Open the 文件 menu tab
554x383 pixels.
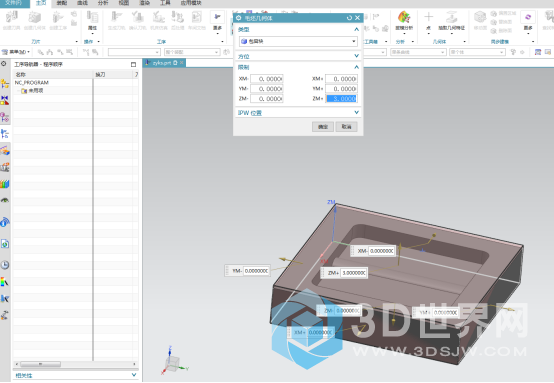14,3
